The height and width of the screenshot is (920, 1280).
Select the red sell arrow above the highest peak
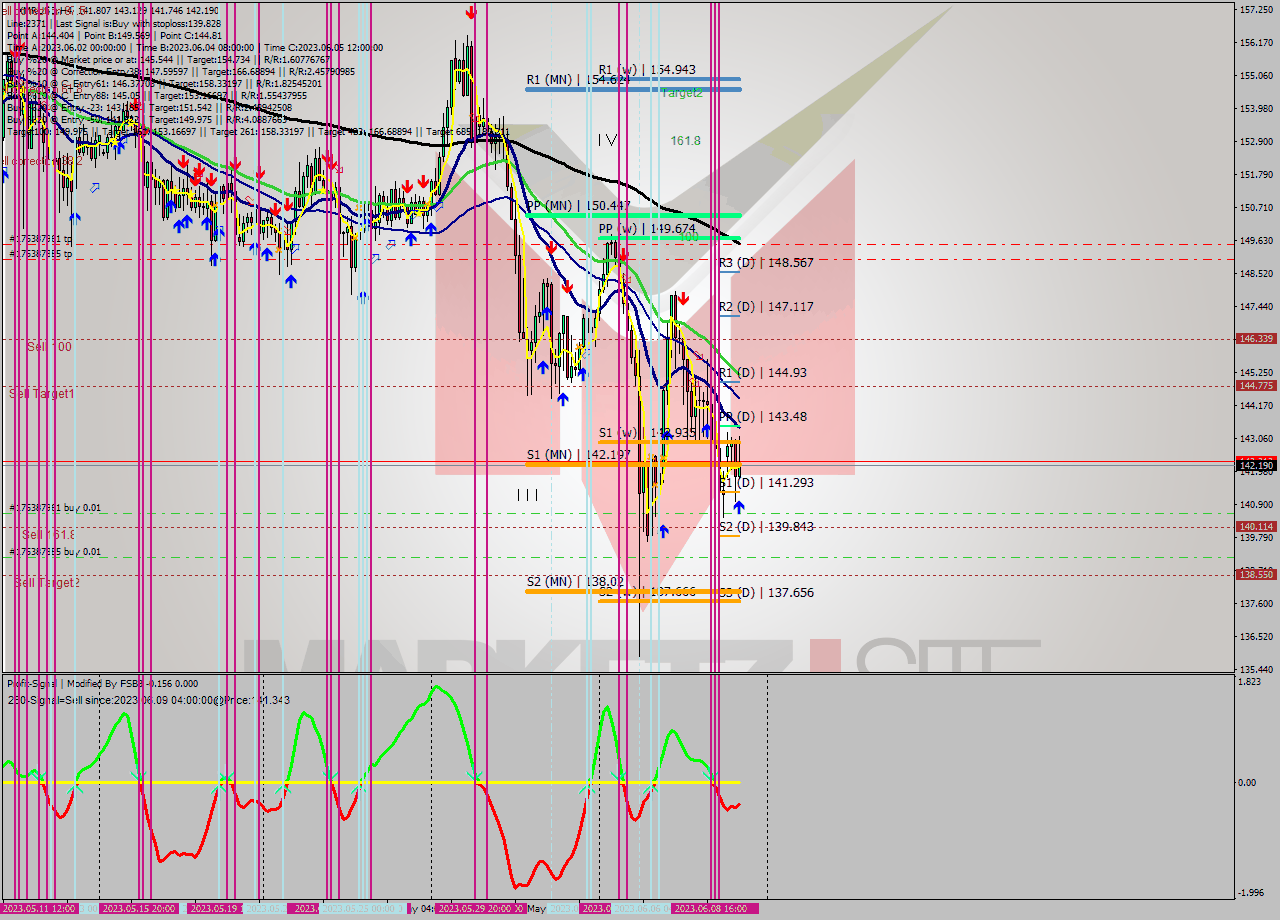pos(470,13)
